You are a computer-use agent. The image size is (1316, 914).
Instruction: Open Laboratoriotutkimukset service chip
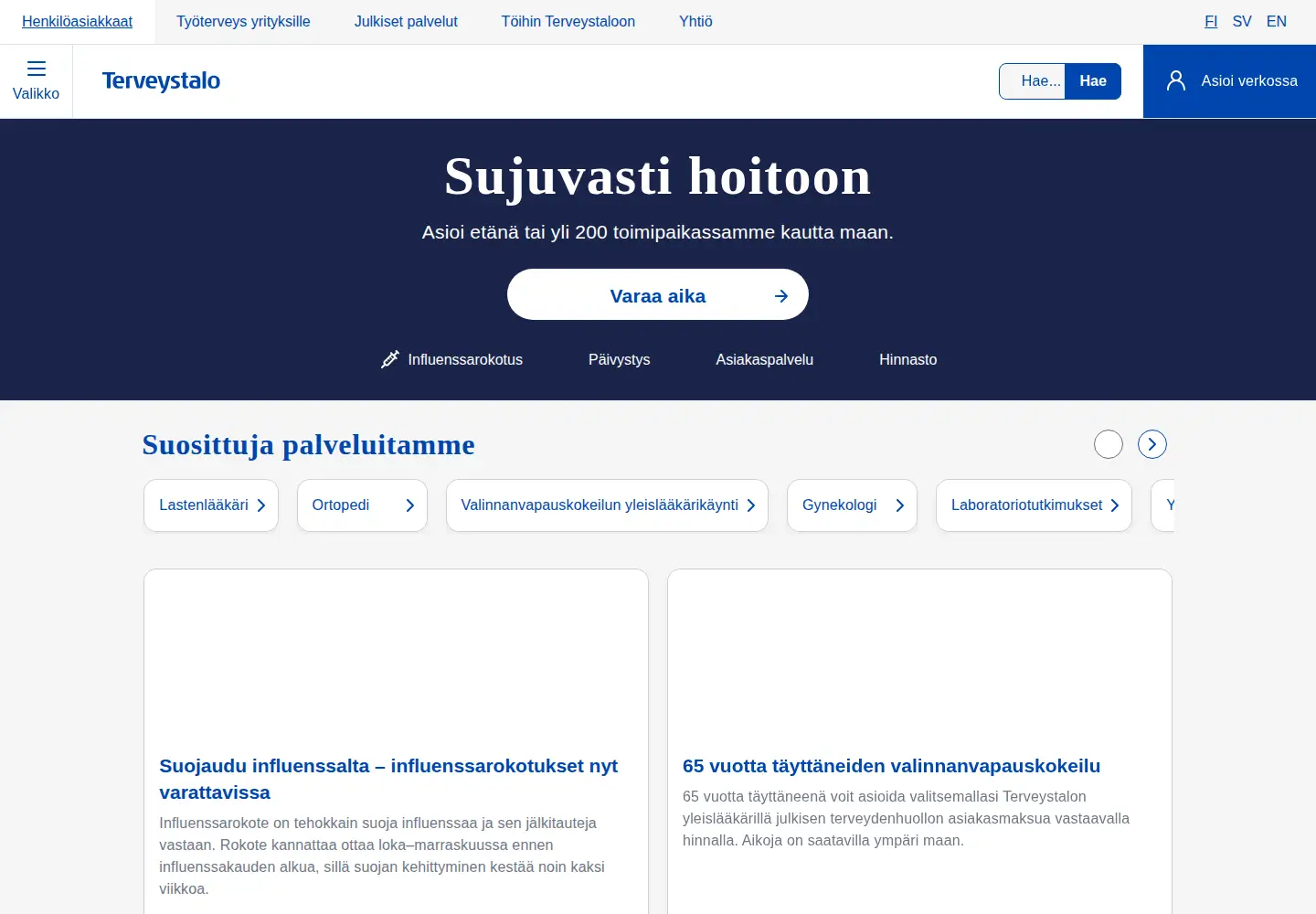click(1034, 505)
